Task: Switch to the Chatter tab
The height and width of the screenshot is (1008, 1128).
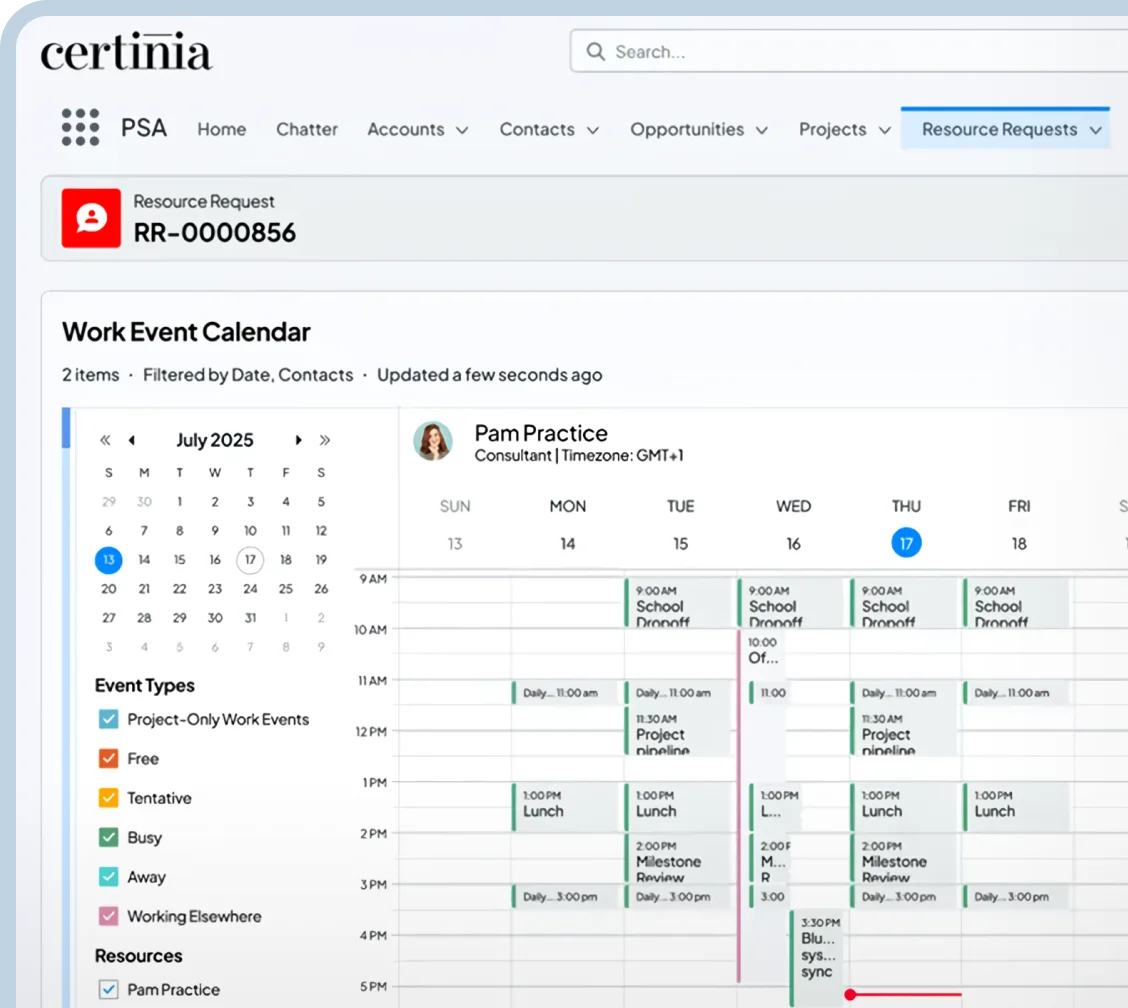Action: tap(307, 129)
